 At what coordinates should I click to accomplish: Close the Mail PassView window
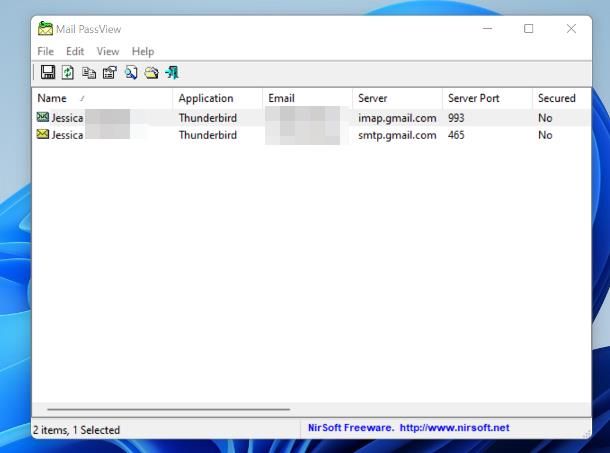click(571, 28)
